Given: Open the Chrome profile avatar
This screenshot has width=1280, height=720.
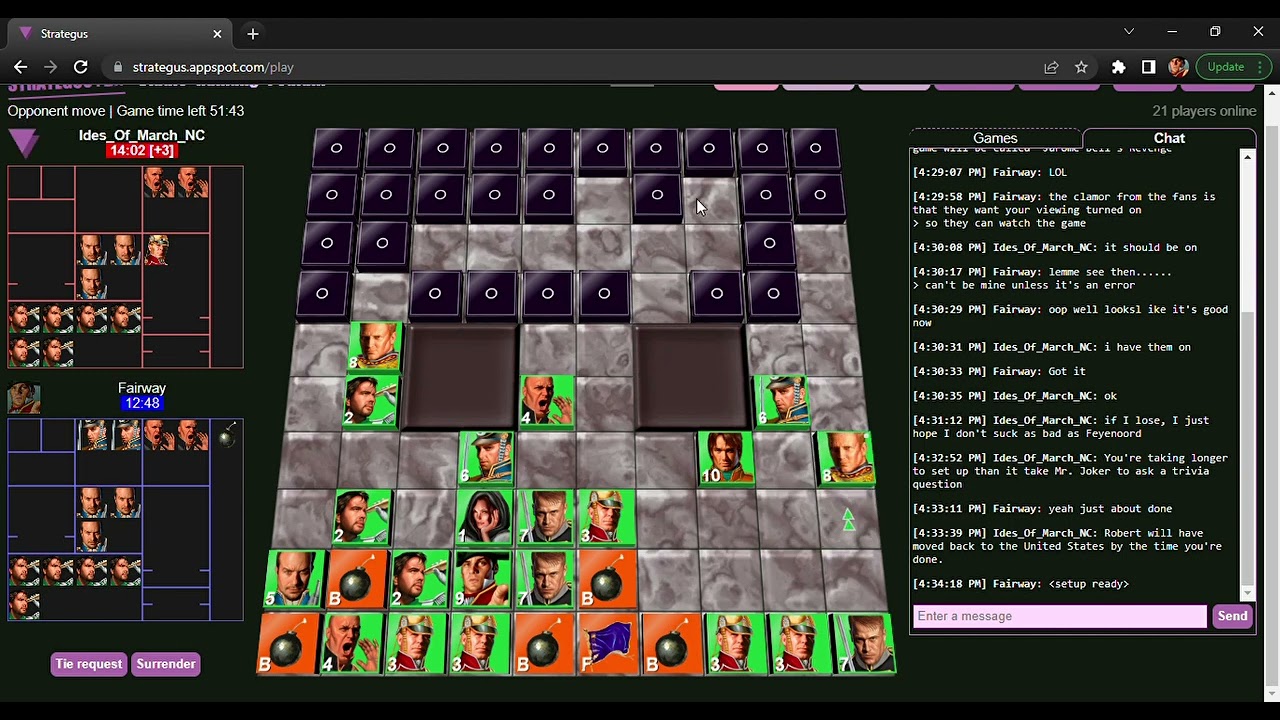Looking at the screenshot, I should point(1178,67).
